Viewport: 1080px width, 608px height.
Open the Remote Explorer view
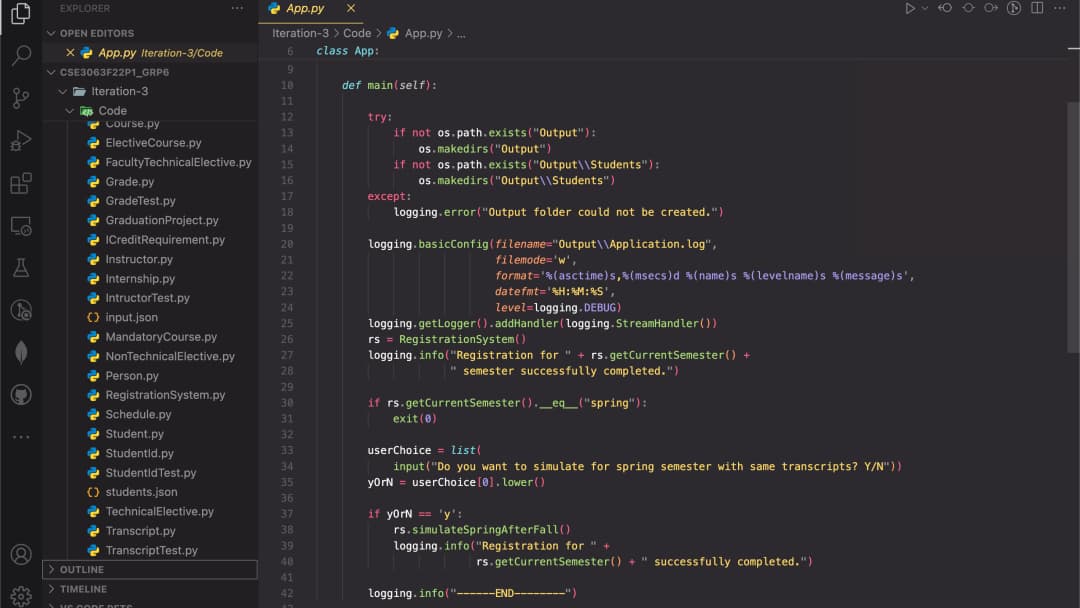(22, 225)
